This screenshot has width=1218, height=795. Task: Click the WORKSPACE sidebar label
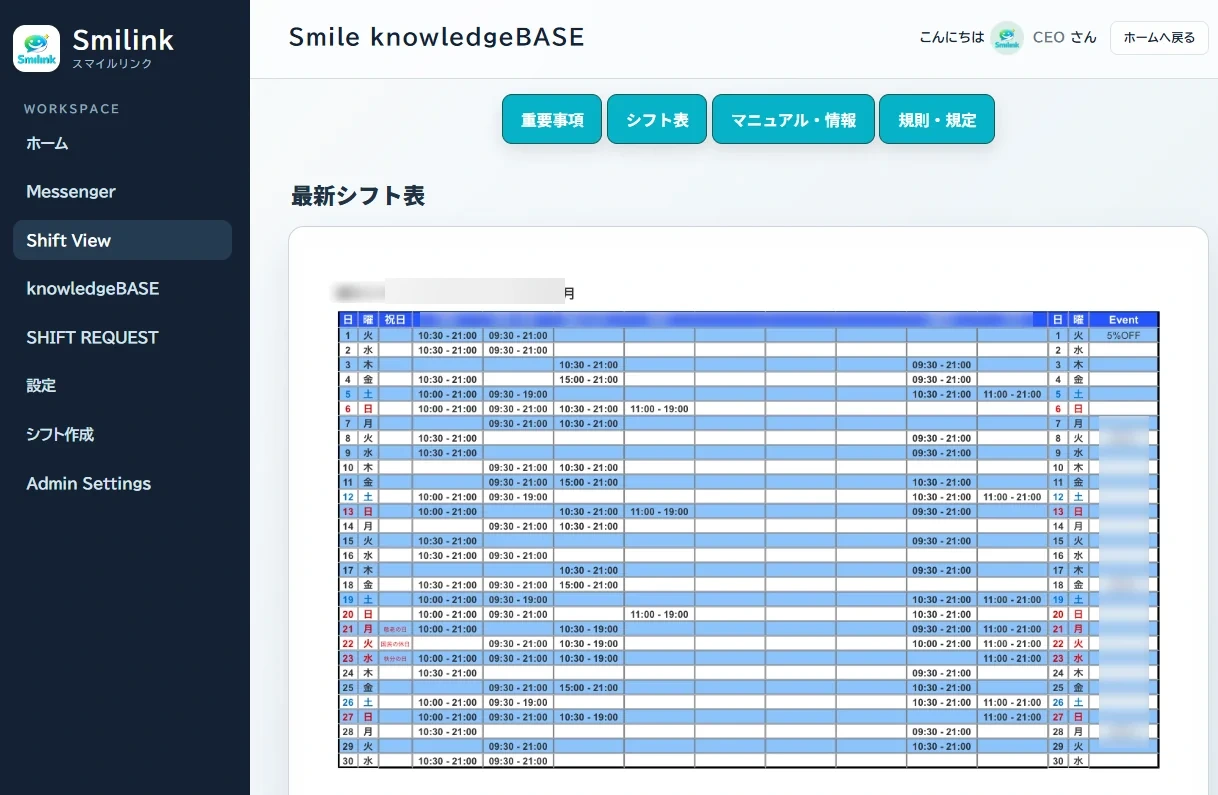click(x=72, y=109)
